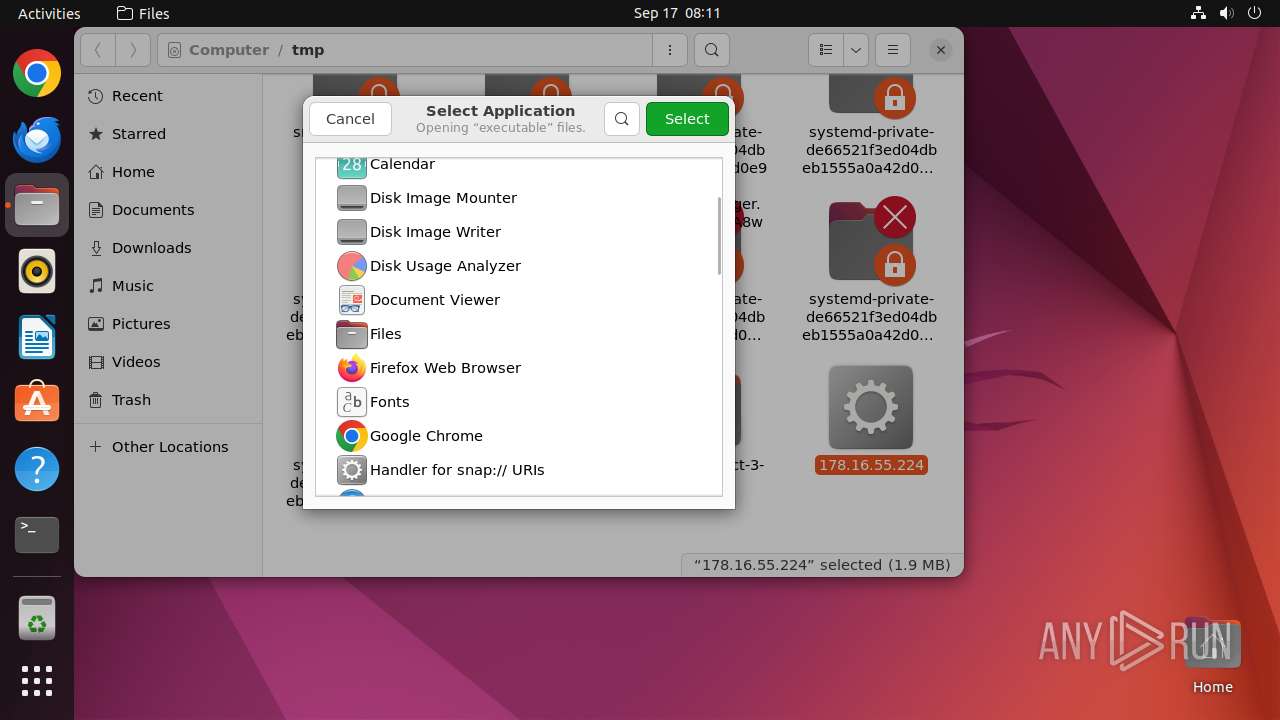The width and height of the screenshot is (1280, 720).
Task: Launch Terminal from the dock
Action: (37, 535)
